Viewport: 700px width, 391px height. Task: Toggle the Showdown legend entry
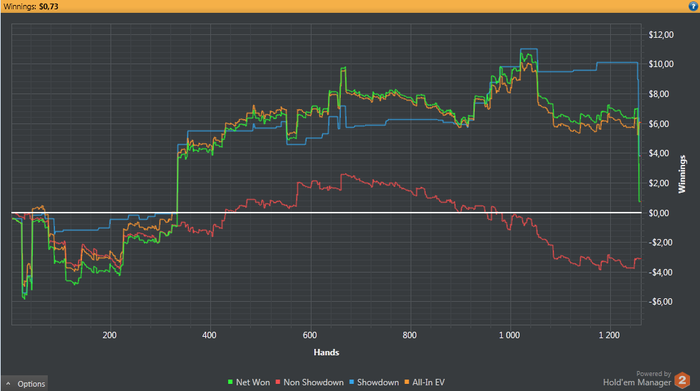(374, 382)
